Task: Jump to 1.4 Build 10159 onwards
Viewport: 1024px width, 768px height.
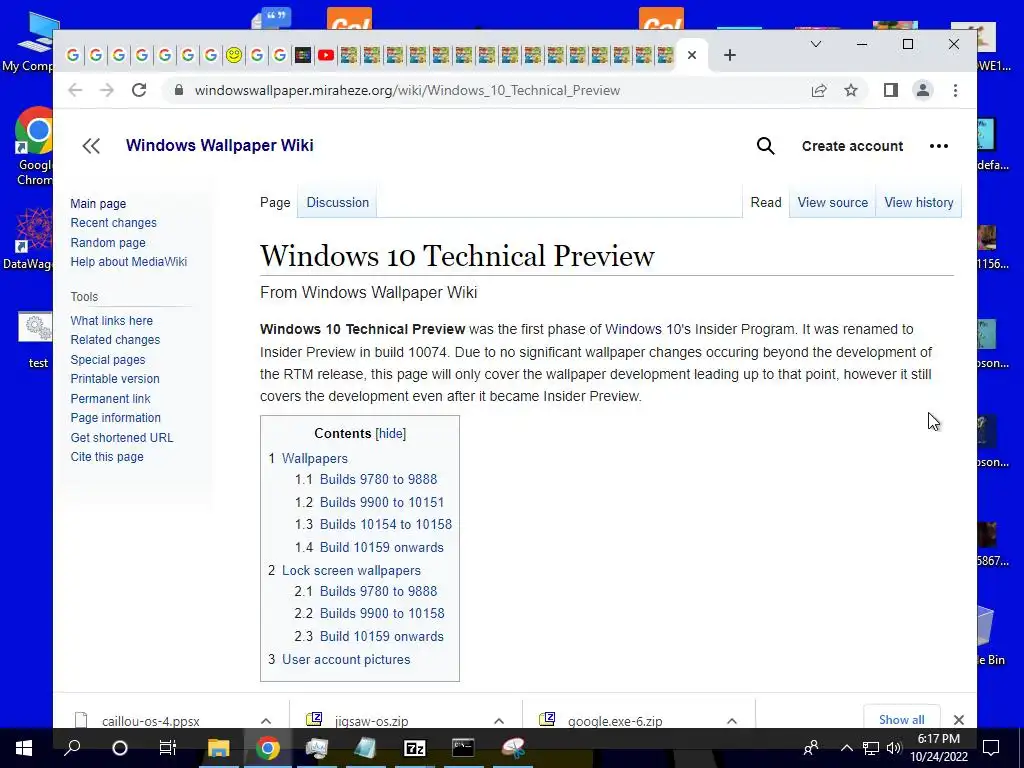Action: click(382, 547)
